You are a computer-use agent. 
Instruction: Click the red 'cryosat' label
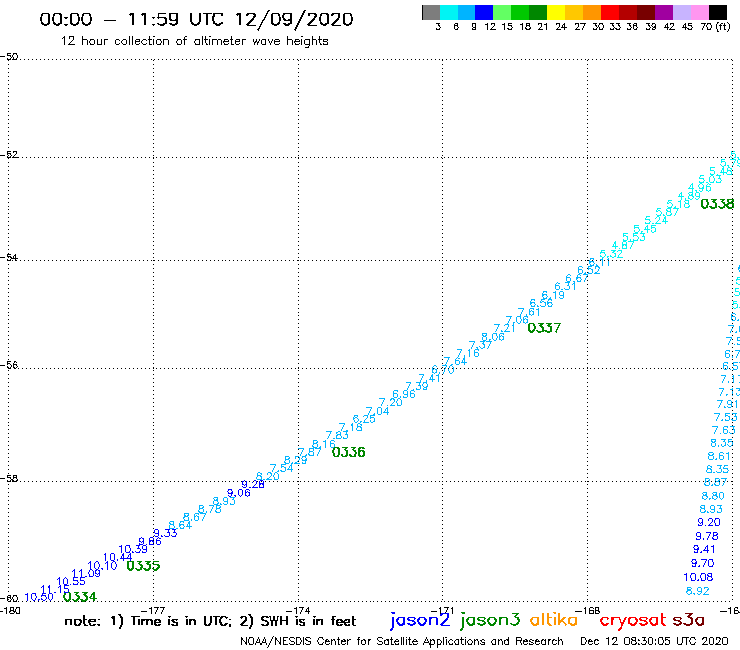pyautogui.click(x=633, y=620)
